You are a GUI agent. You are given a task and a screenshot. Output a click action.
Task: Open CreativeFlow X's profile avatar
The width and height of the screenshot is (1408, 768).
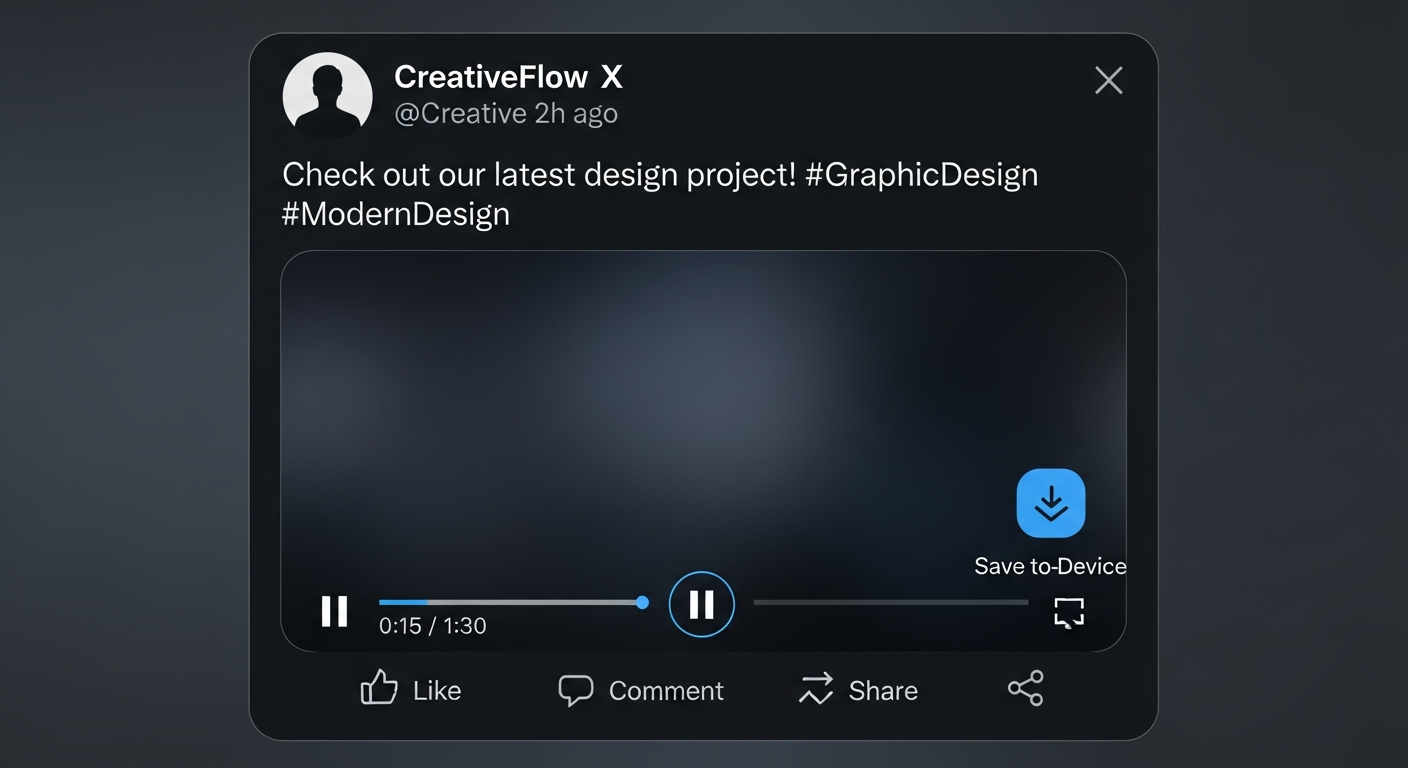[328, 95]
